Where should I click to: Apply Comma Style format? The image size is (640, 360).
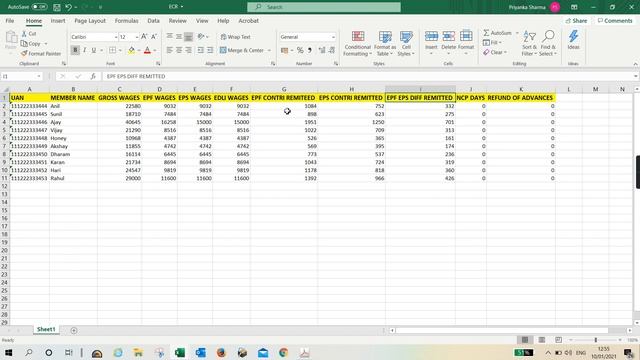point(310,50)
